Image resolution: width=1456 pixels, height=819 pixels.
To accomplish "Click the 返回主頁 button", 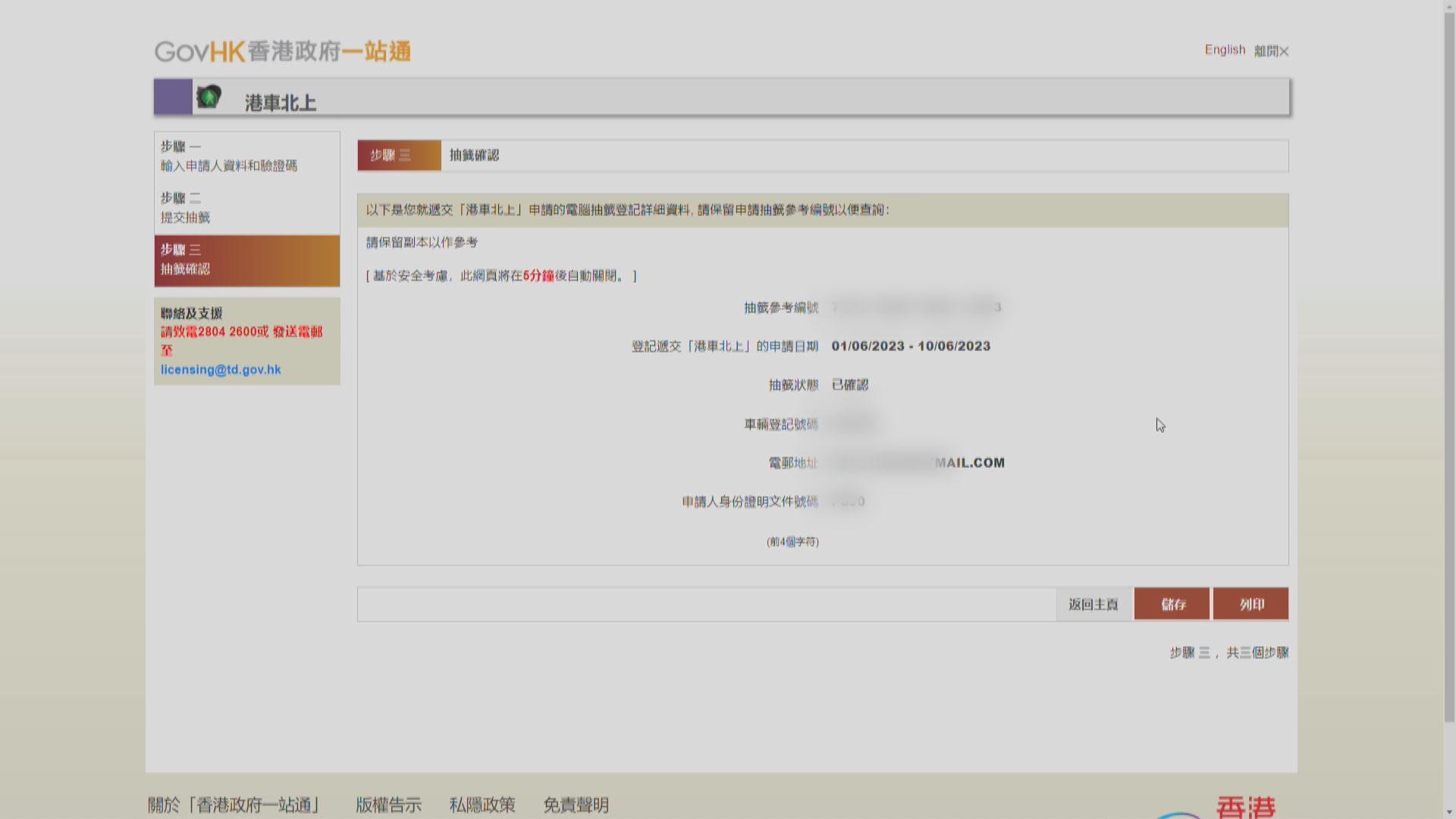I will click(x=1093, y=604).
